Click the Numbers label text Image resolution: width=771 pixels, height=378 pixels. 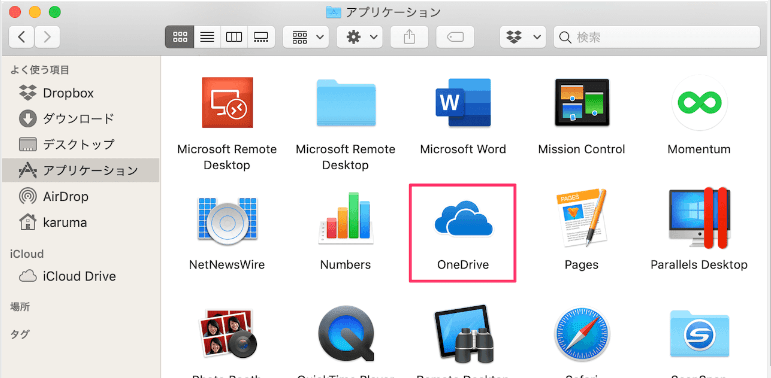click(346, 265)
